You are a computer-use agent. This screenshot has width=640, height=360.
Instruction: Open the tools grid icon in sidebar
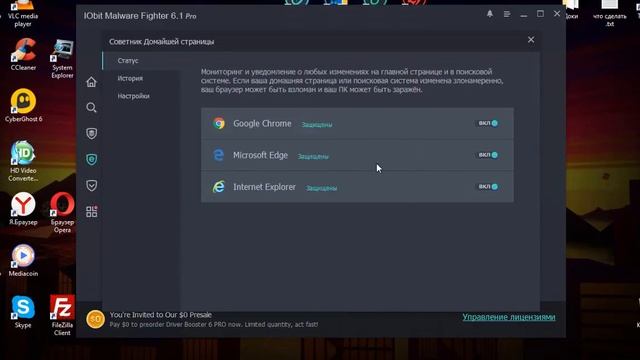[x=91, y=211]
